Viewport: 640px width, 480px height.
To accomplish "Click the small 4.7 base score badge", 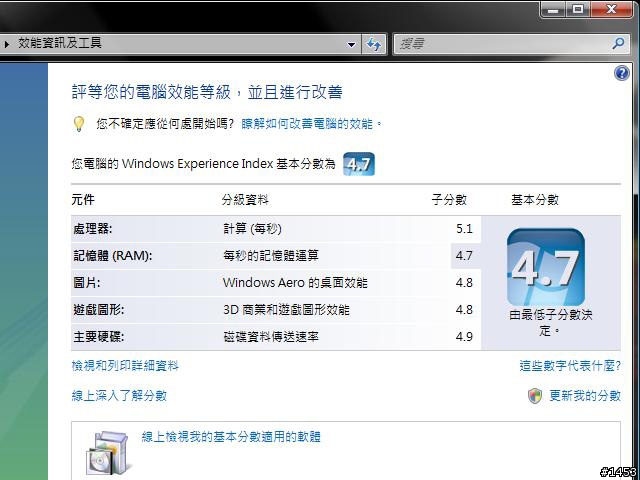I will pyautogui.click(x=358, y=164).
